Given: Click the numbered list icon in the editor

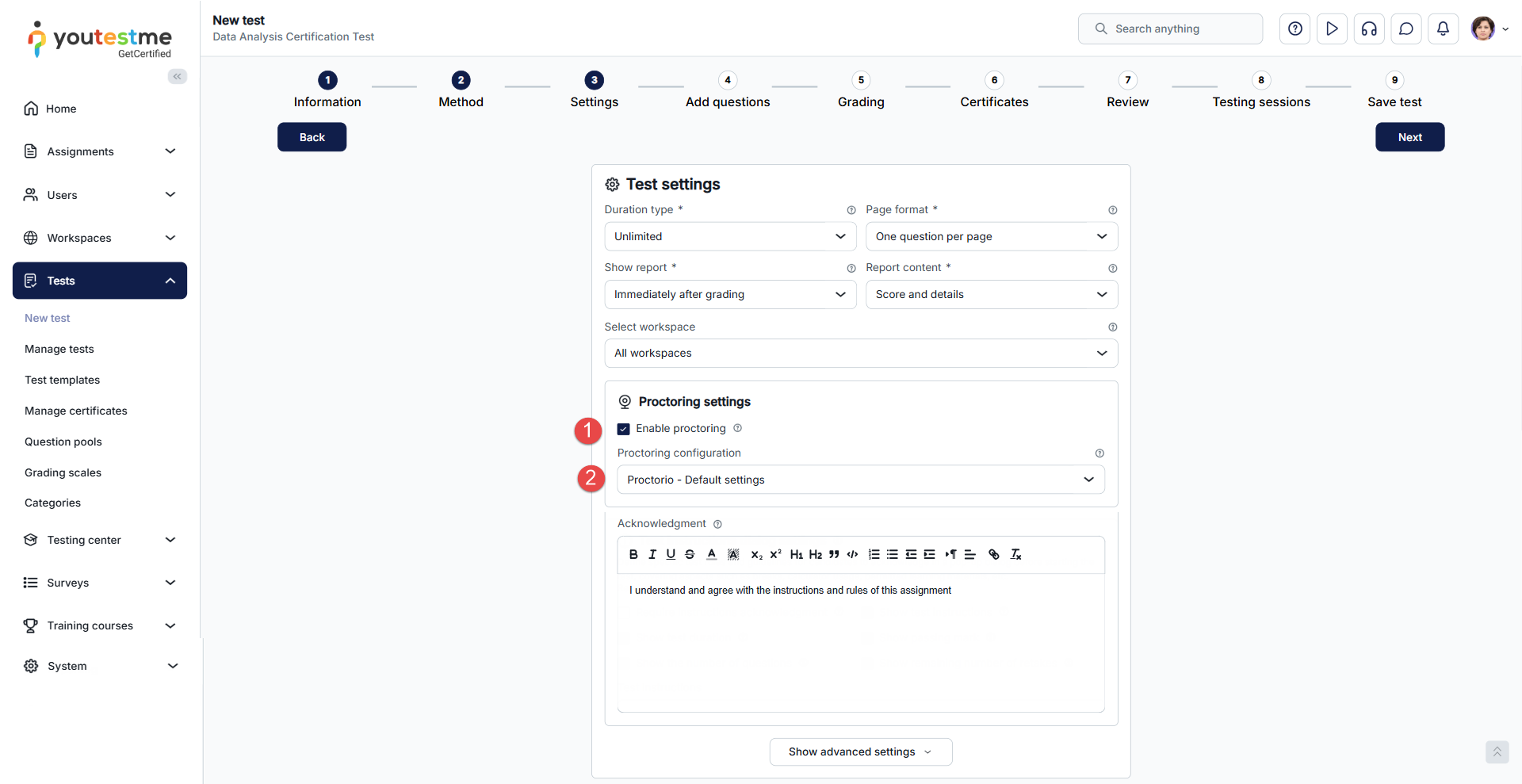Looking at the screenshot, I should [x=874, y=555].
